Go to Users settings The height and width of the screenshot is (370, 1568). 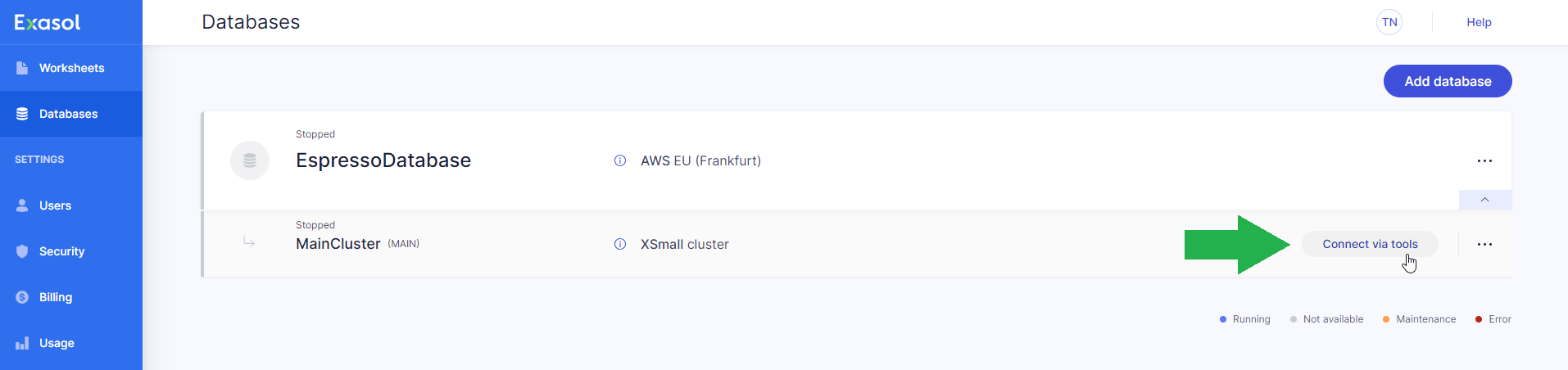click(55, 205)
